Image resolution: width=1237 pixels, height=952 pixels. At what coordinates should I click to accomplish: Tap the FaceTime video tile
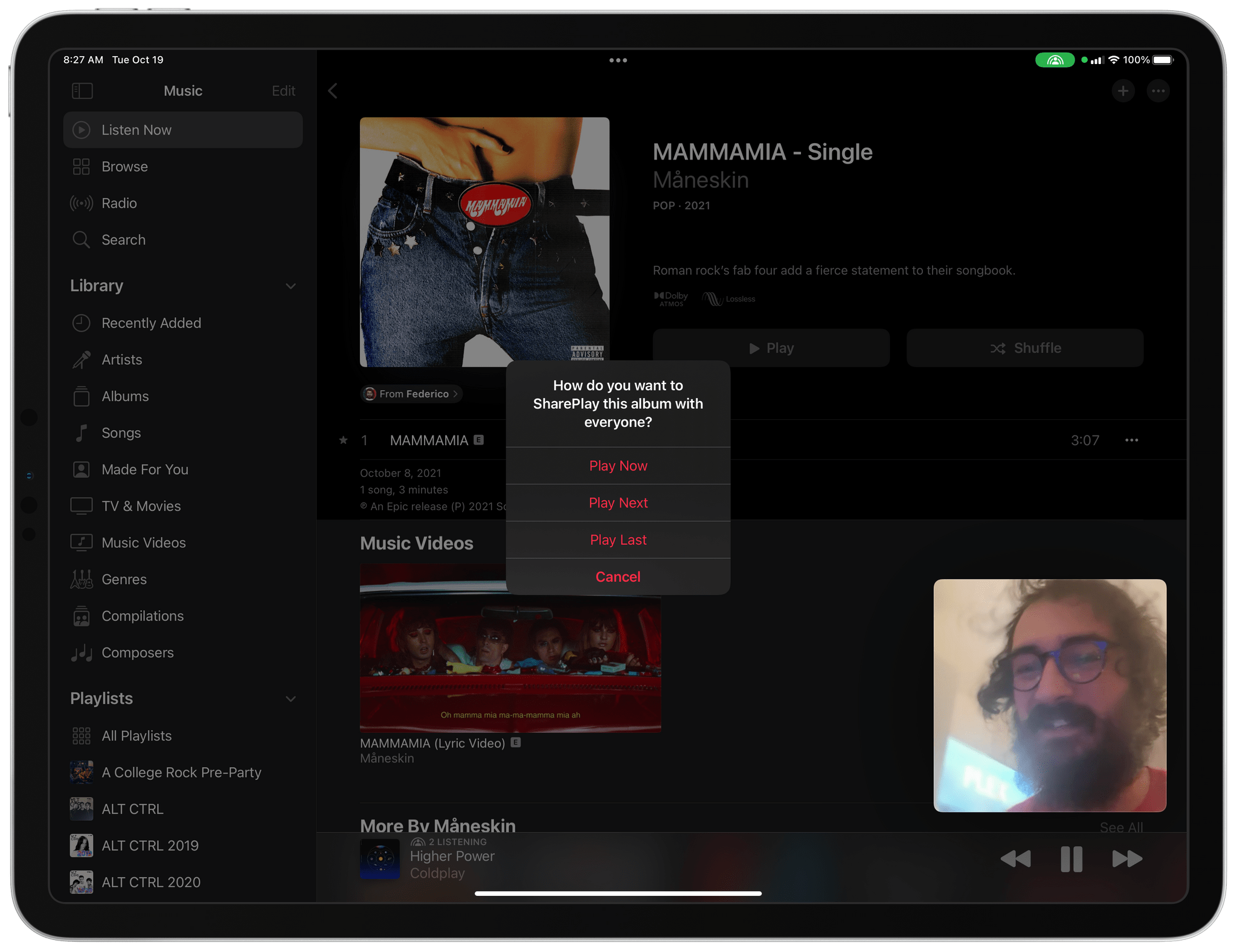coord(1050,695)
